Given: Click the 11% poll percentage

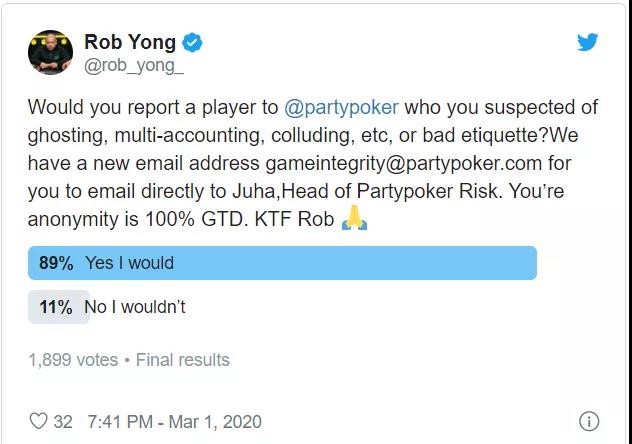Looking at the screenshot, I should coord(56,307).
